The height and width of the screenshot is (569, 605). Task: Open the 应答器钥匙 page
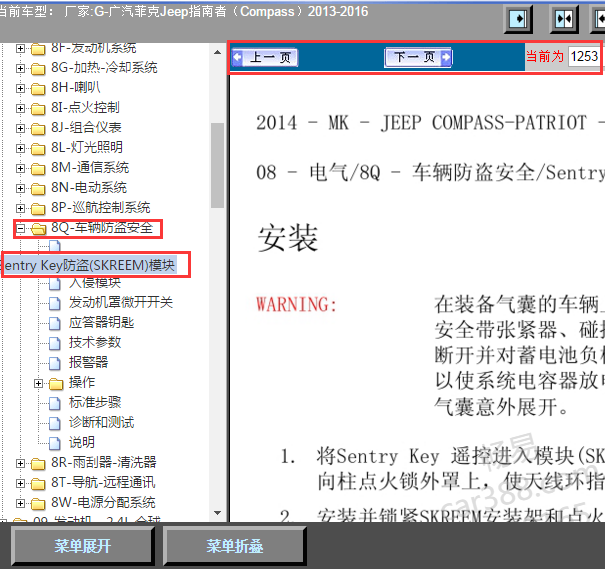[101, 322]
